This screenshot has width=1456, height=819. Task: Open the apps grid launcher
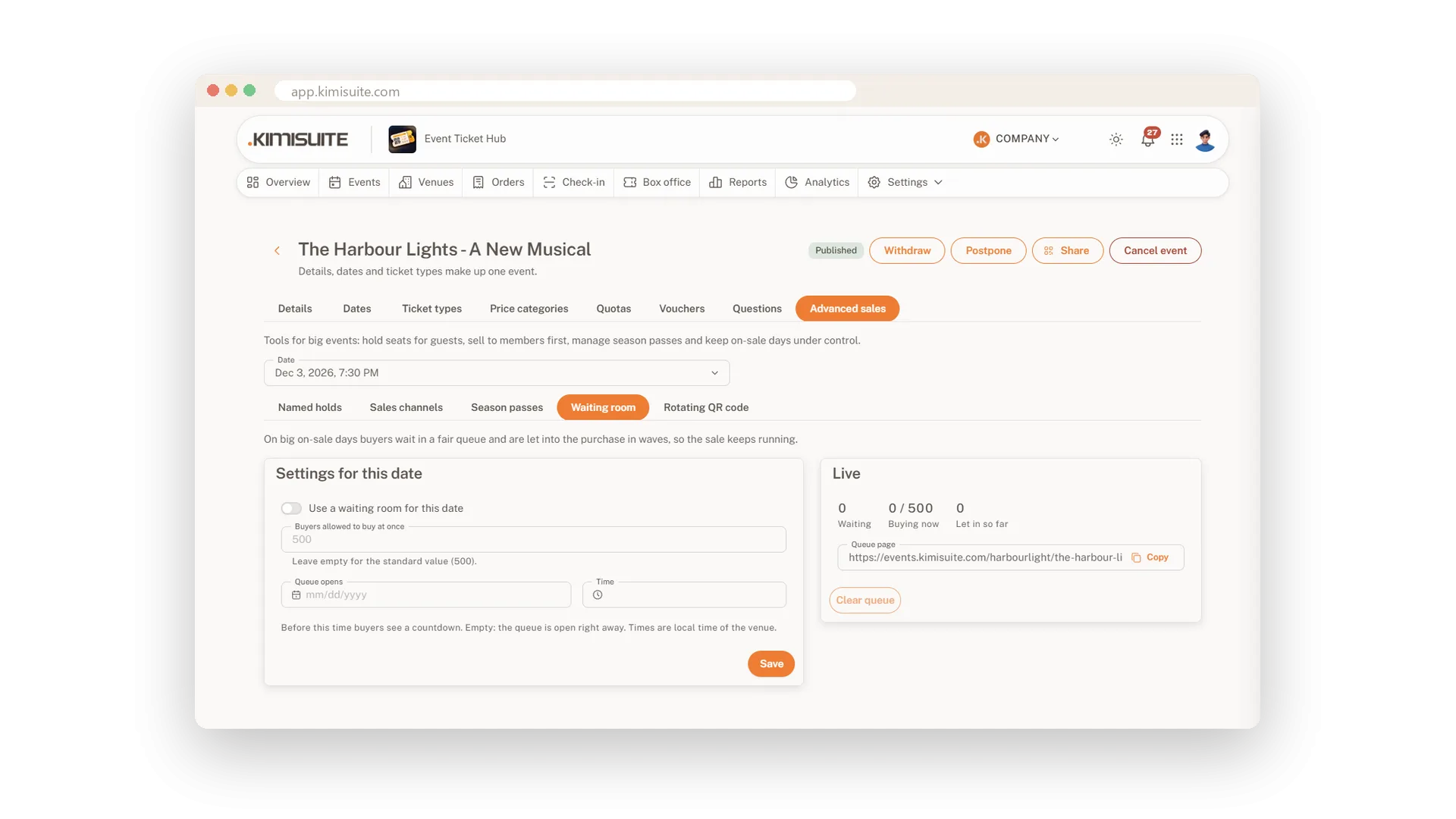(1177, 140)
